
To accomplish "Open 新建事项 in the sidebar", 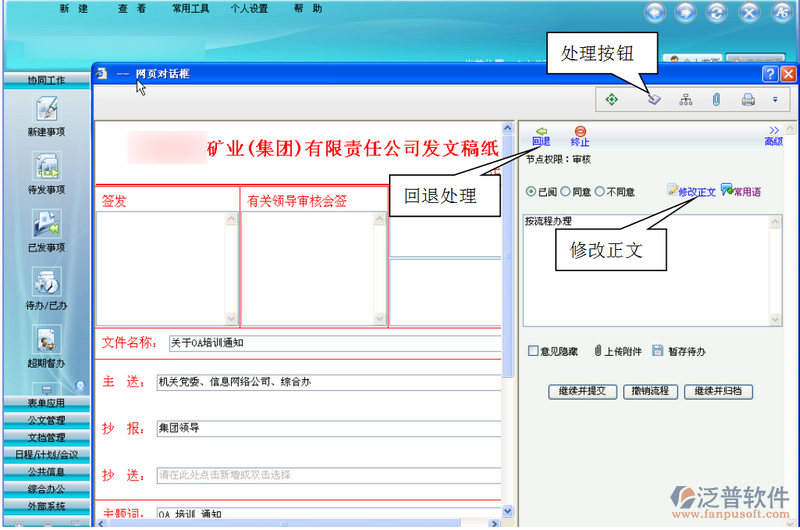I will (46, 116).
